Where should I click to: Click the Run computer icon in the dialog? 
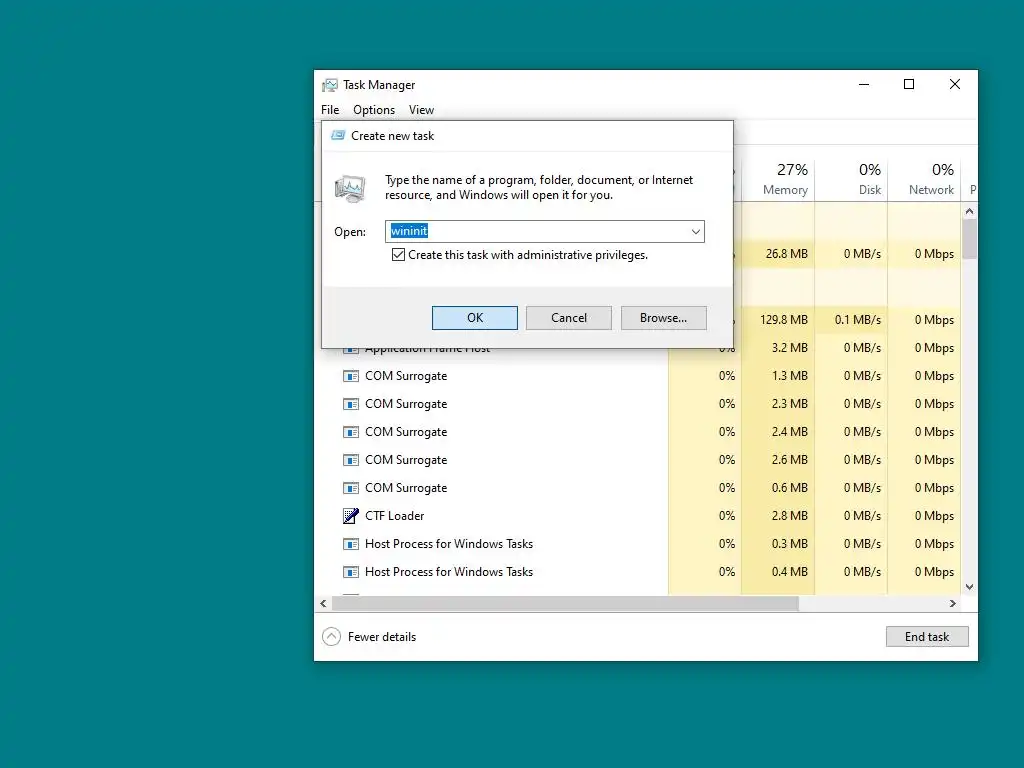(350, 188)
